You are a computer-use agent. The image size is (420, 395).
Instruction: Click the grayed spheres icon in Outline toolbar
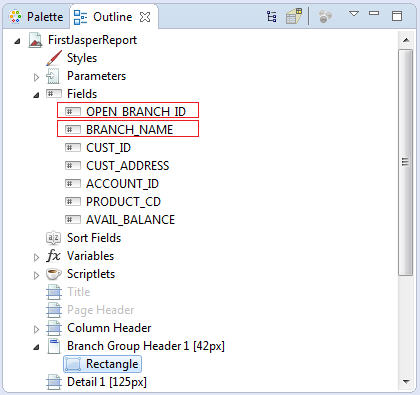click(325, 16)
